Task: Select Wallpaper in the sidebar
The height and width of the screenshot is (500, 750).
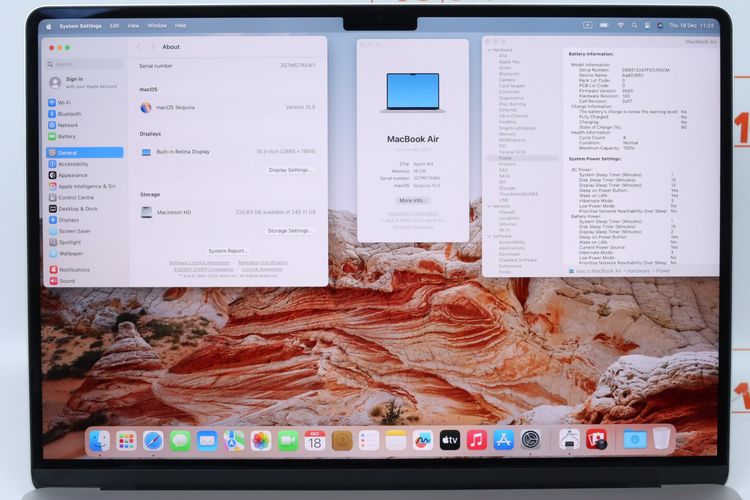Action: pyautogui.click(x=85, y=253)
